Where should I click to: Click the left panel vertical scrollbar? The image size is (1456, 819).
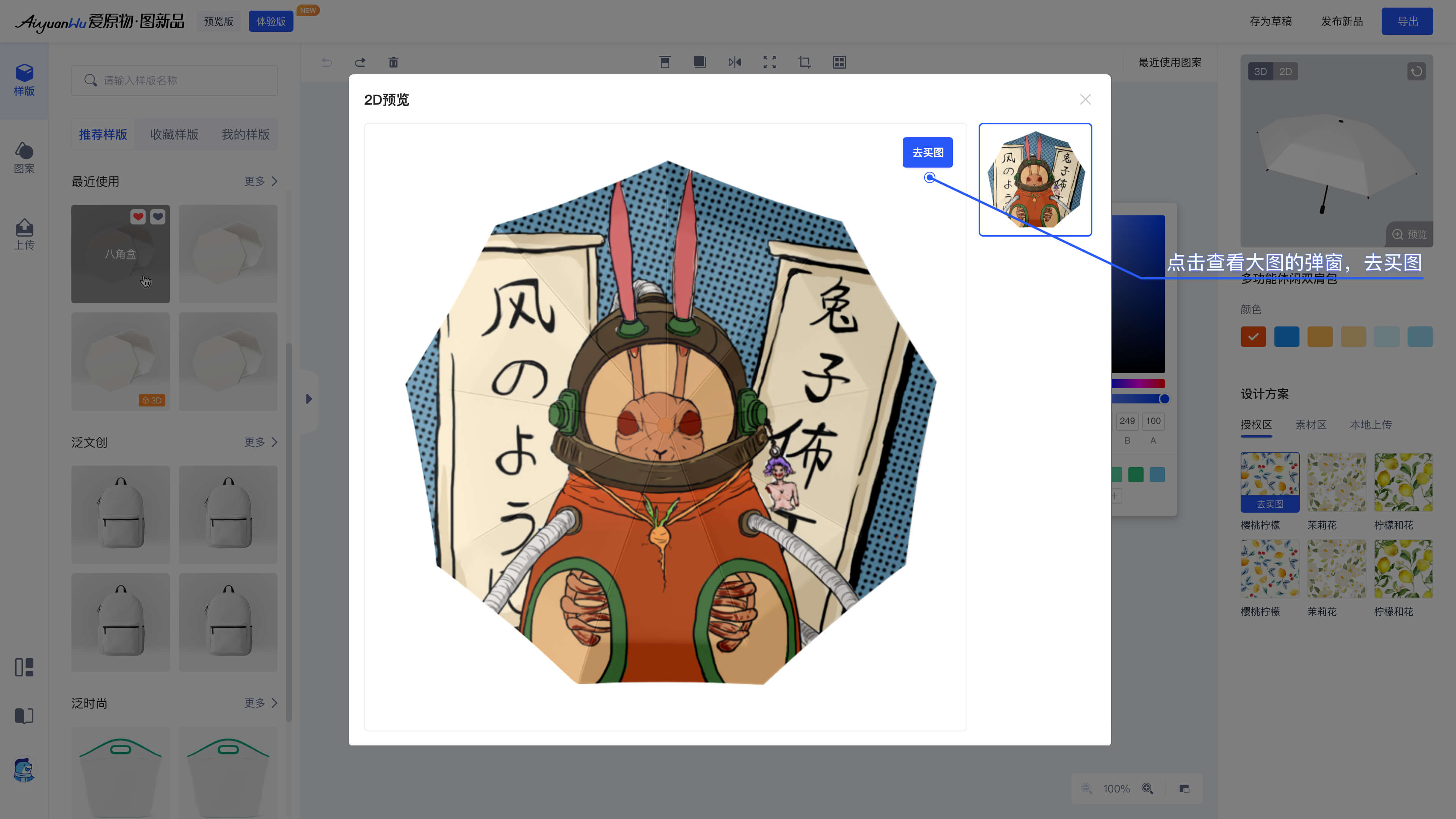pyautogui.click(x=289, y=531)
